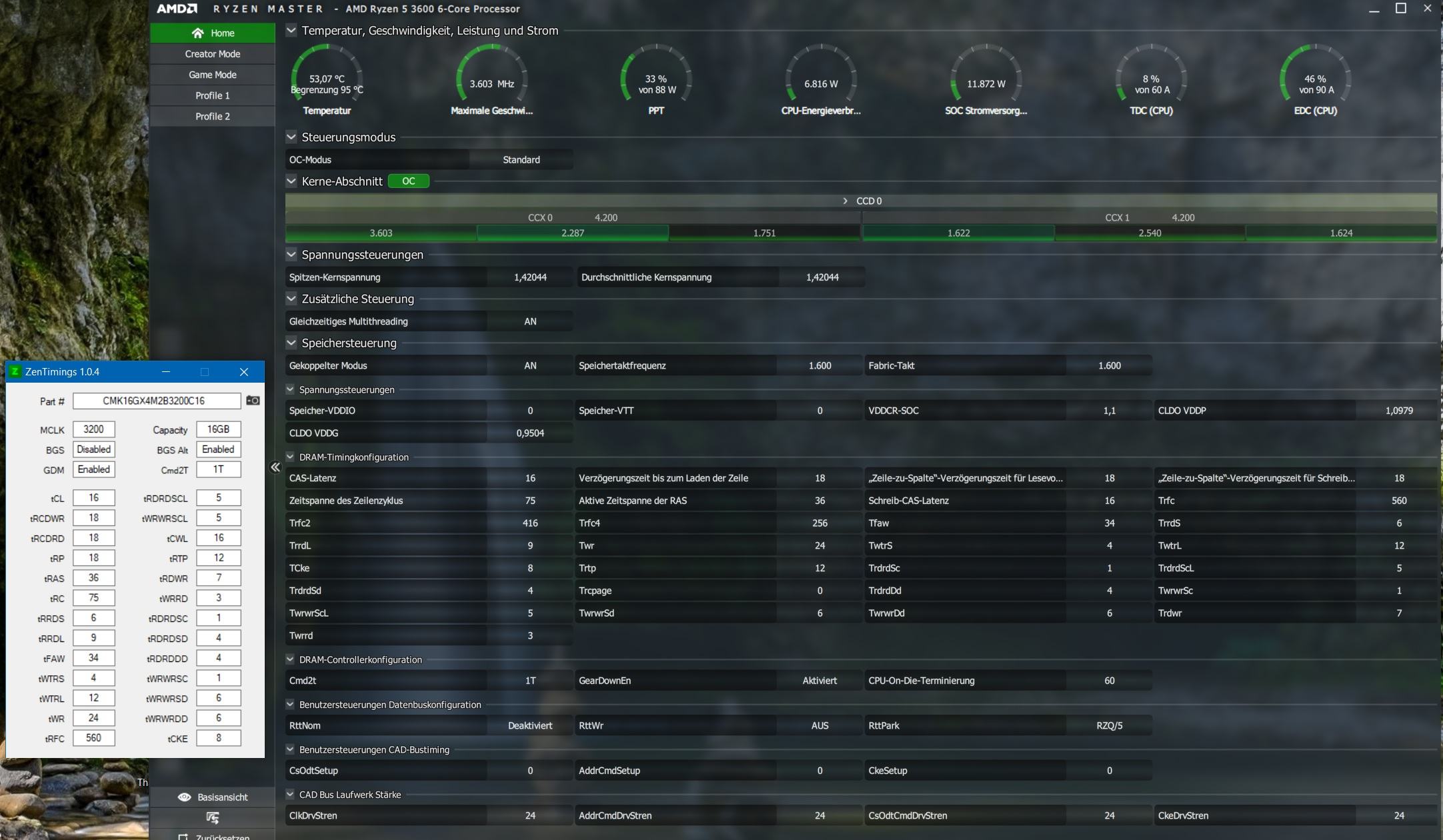Click Gekoppelter Modus AN value
Viewport: 1443px width, 840px height.
point(530,365)
